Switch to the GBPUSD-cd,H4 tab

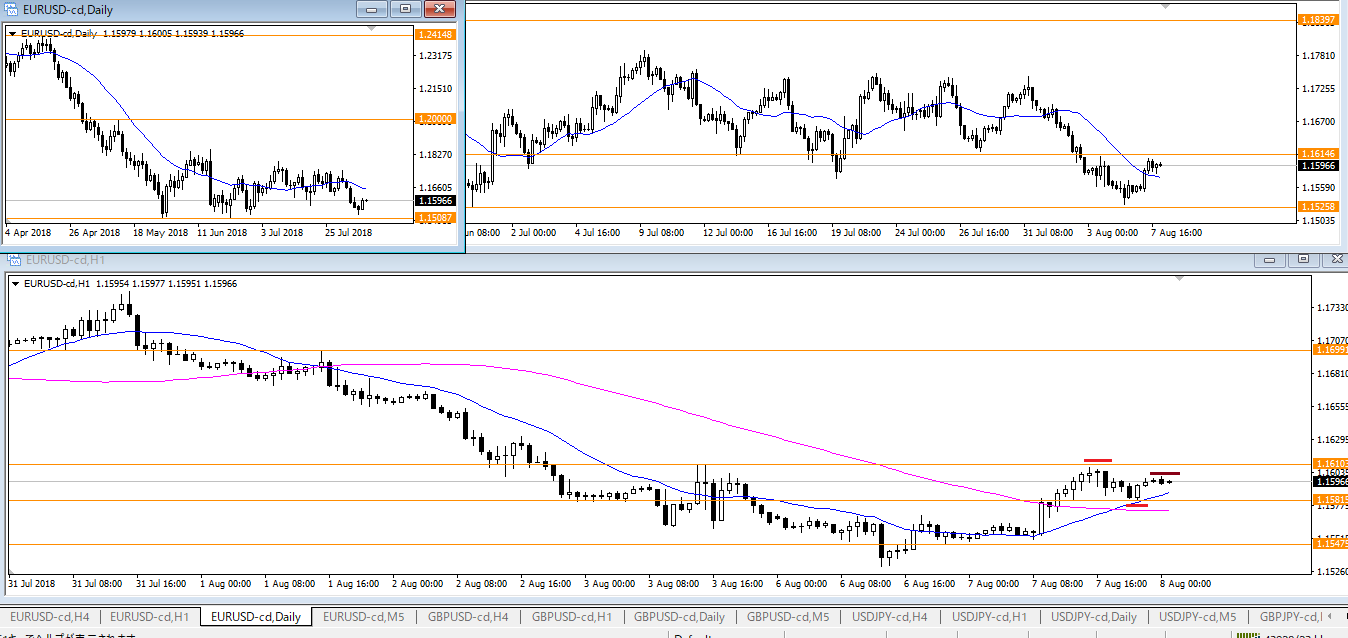(x=466, y=617)
